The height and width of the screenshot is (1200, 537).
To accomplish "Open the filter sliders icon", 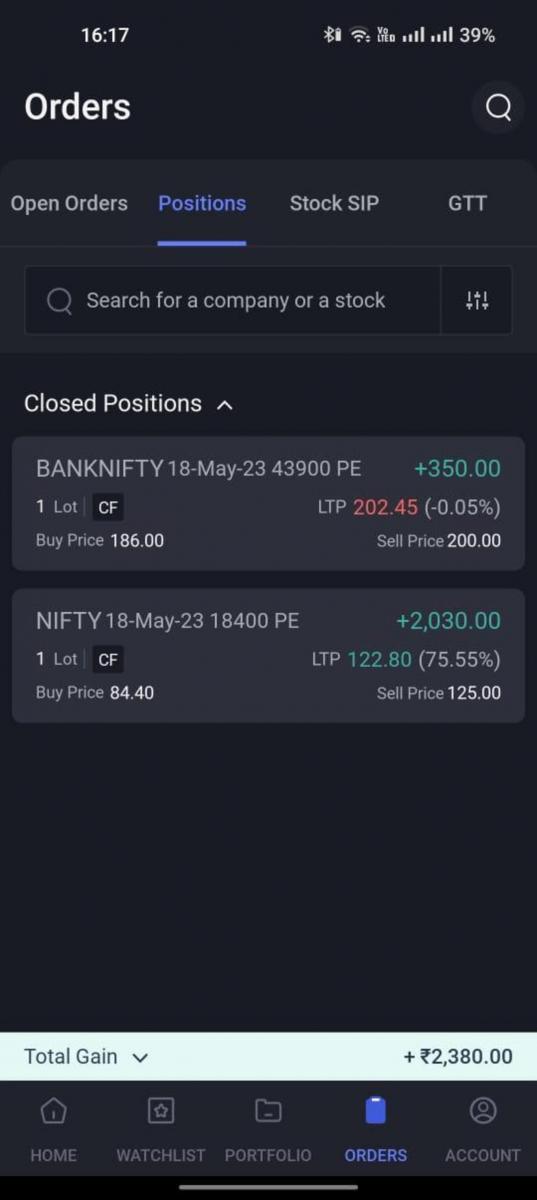I will click(477, 300).
